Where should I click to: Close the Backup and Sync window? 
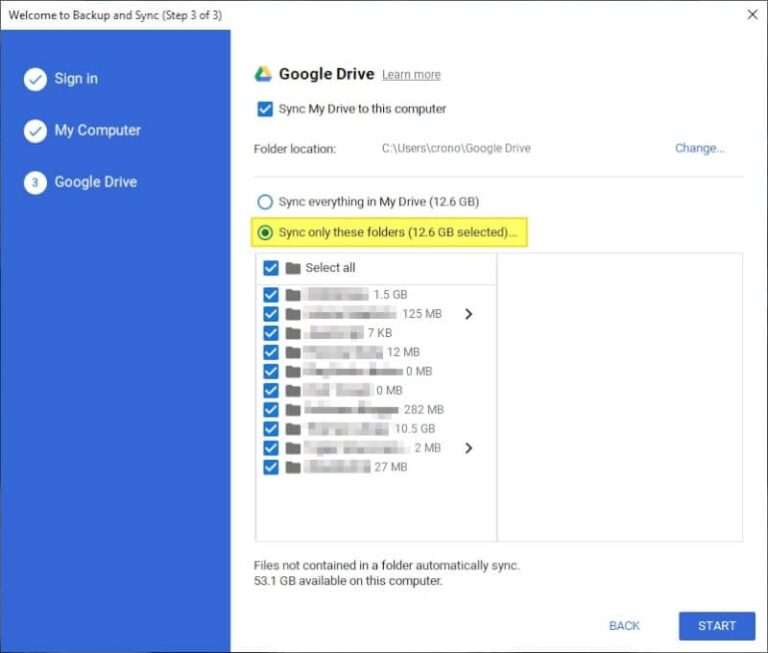[752, 15]
